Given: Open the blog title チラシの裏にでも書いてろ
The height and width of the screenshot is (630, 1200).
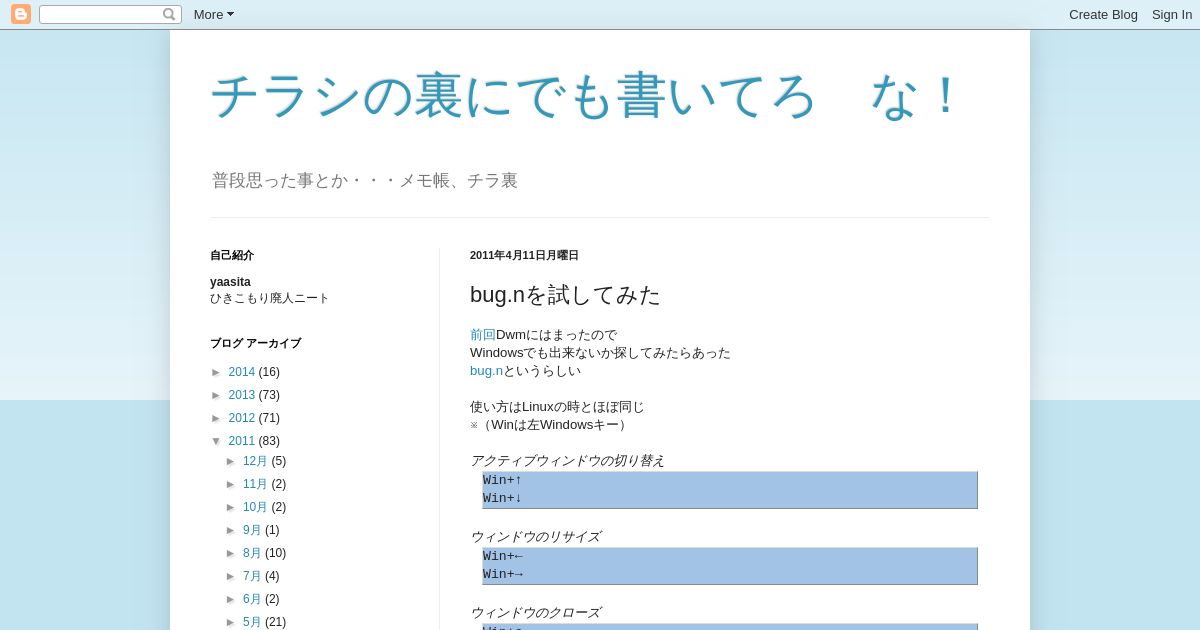Looking at the screenshot, I should [587, 95].
